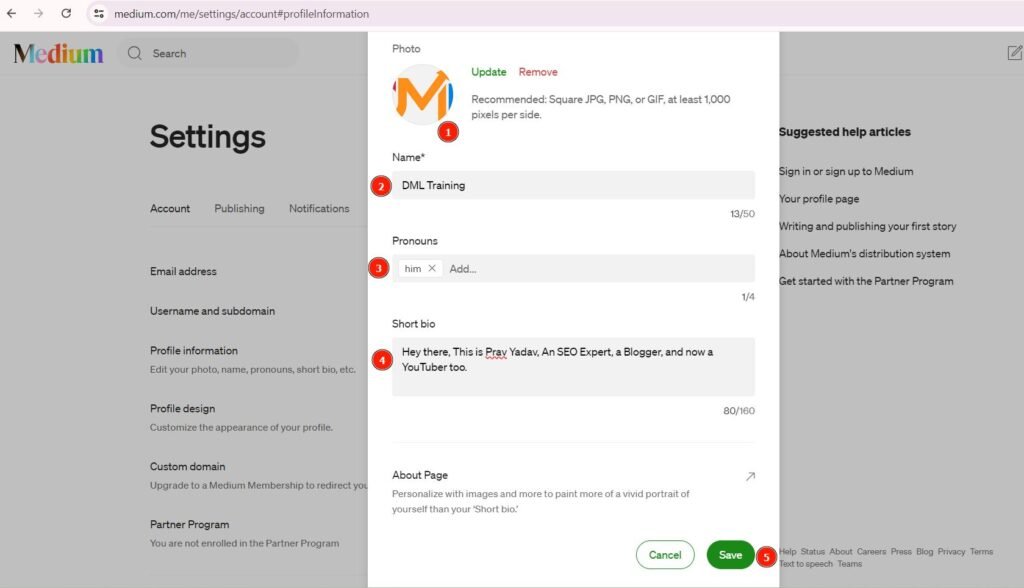Open the Custom domain setting
The height and width of the screenshot is (588, 1024).
[187, 466]
